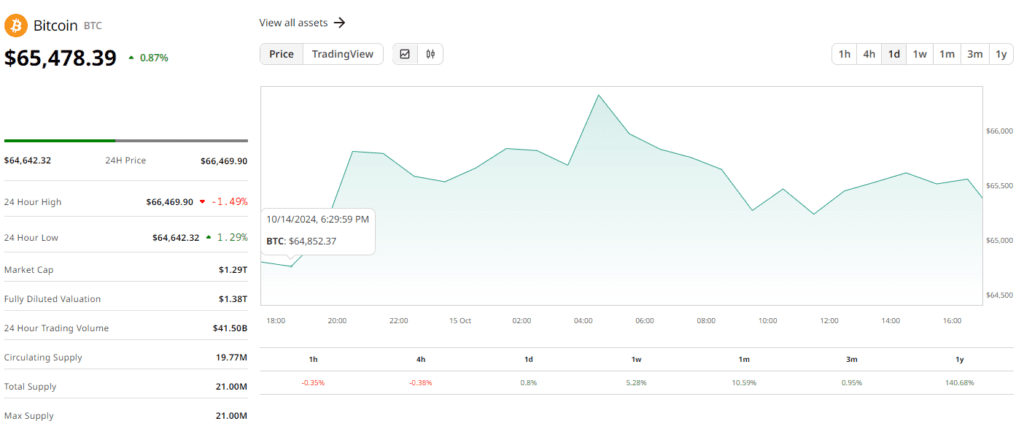Click the BTC ticker beside Bitcoin
1024x421 pixels.
point(93,26)
